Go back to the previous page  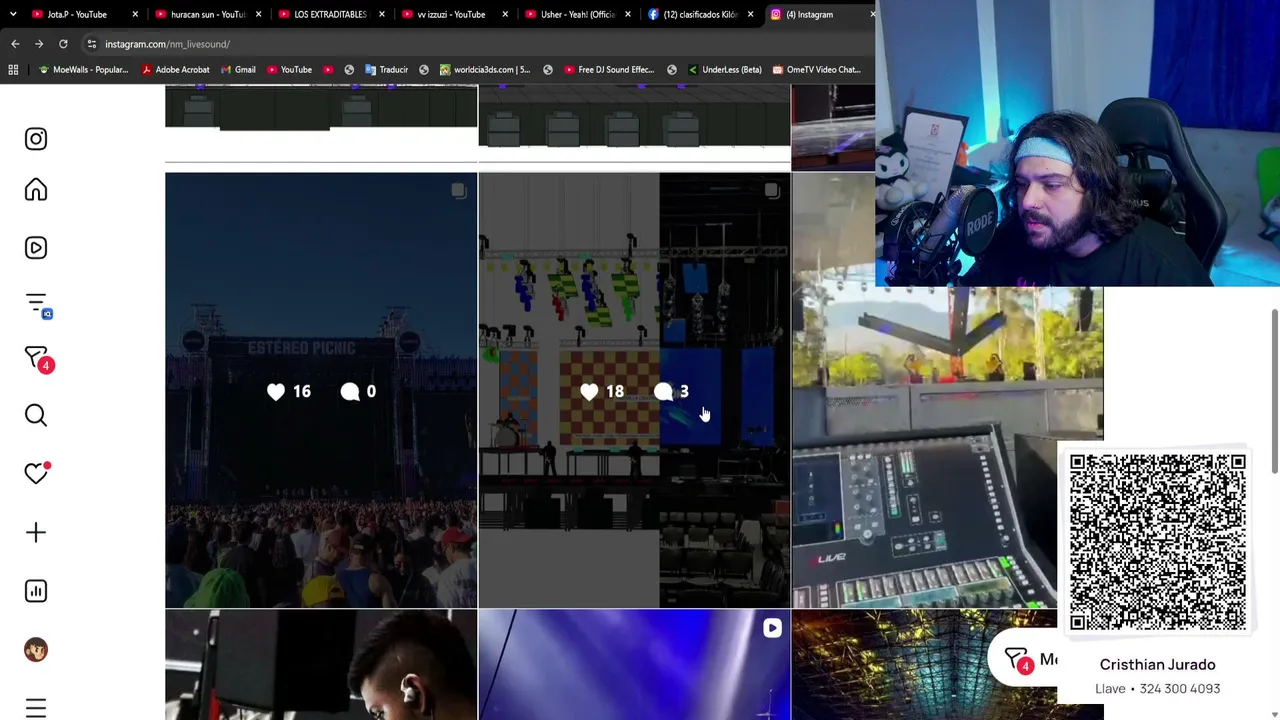[15, 44]
